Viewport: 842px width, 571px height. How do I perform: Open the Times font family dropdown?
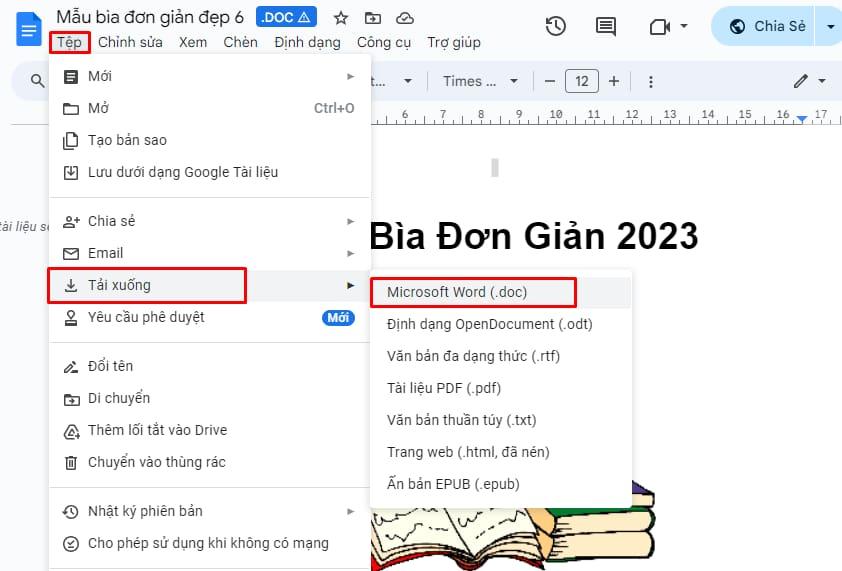480,81
